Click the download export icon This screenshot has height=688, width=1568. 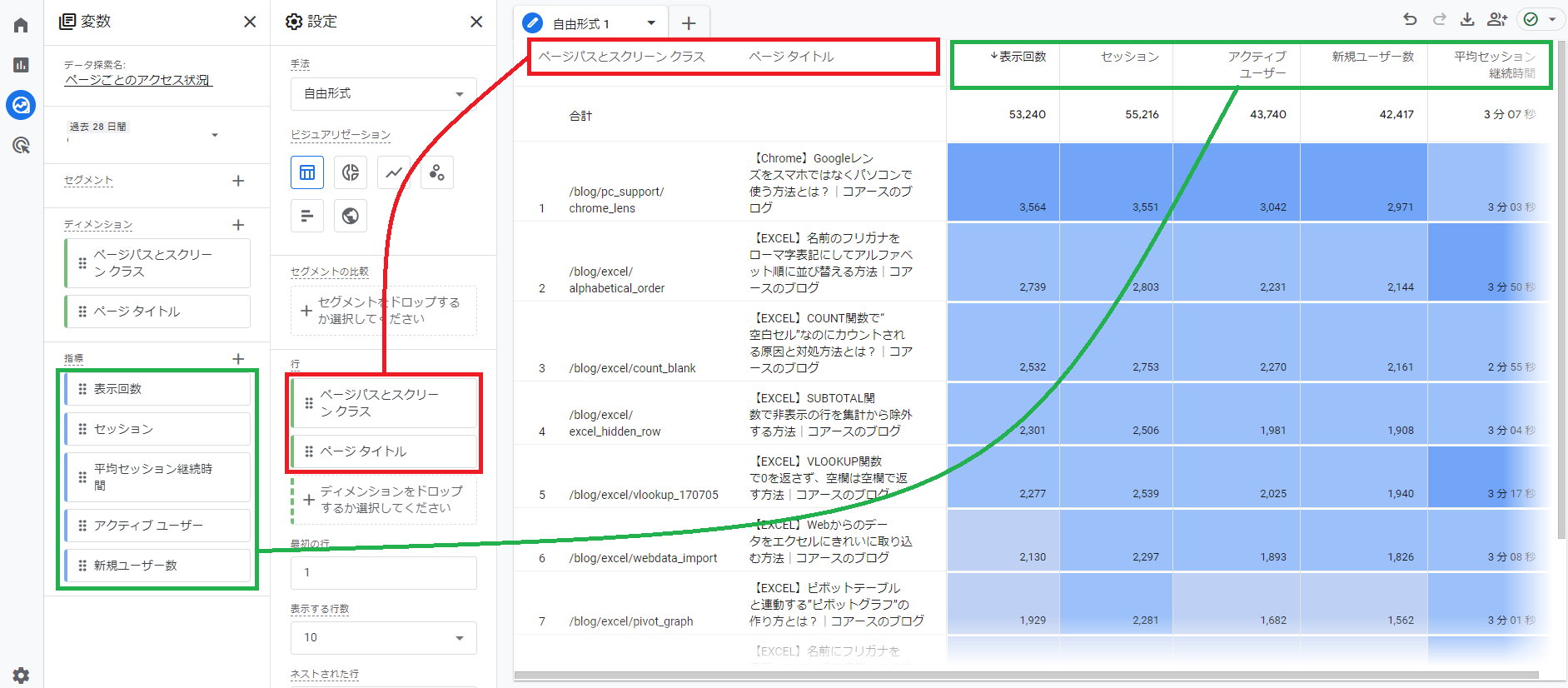pyautogui.click(x=1467, y=19)
